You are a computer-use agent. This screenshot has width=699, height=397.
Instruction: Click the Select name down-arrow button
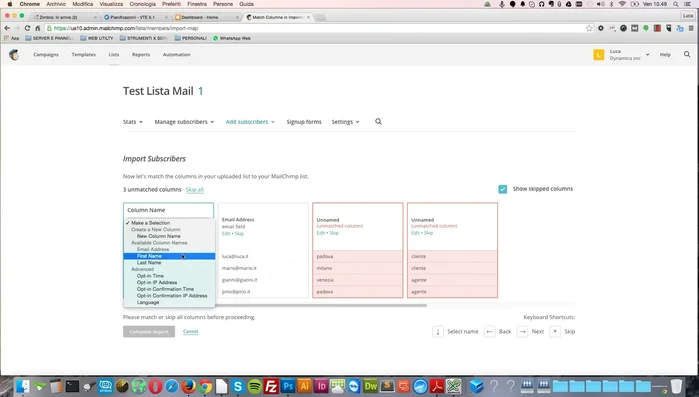pyautogui.click(x=438, y=332)
